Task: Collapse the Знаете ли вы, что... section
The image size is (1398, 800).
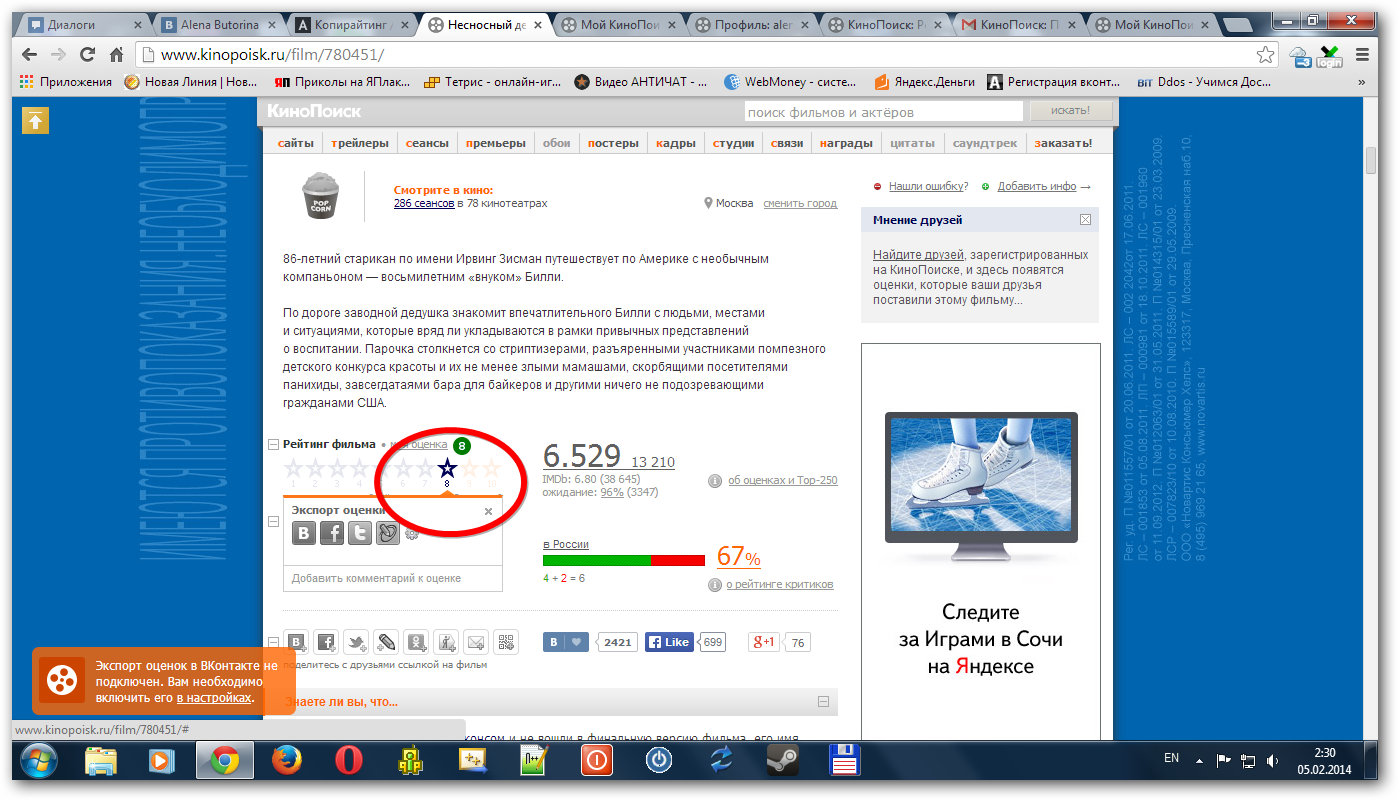Action: [824, 702]
